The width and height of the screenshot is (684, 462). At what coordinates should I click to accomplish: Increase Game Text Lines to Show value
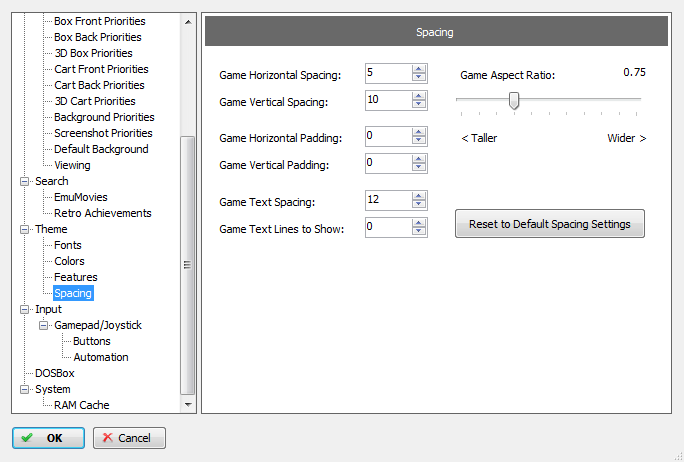click(419, 223)
